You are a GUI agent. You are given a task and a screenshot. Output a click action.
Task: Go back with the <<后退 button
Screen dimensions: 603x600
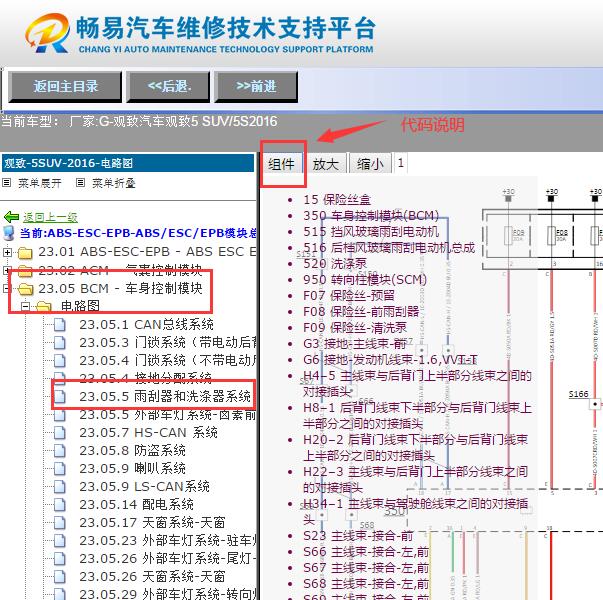(x=168, y=87)
